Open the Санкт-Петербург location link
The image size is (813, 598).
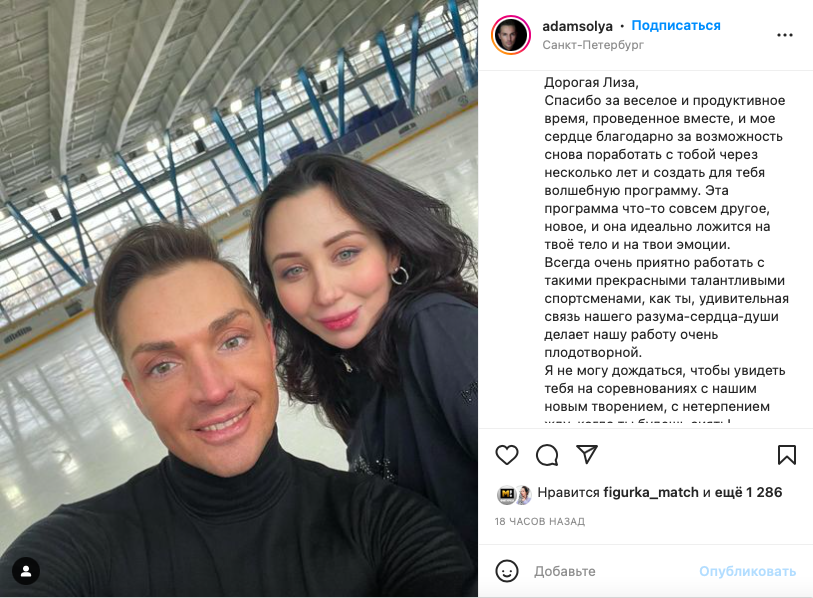(593, 45)
